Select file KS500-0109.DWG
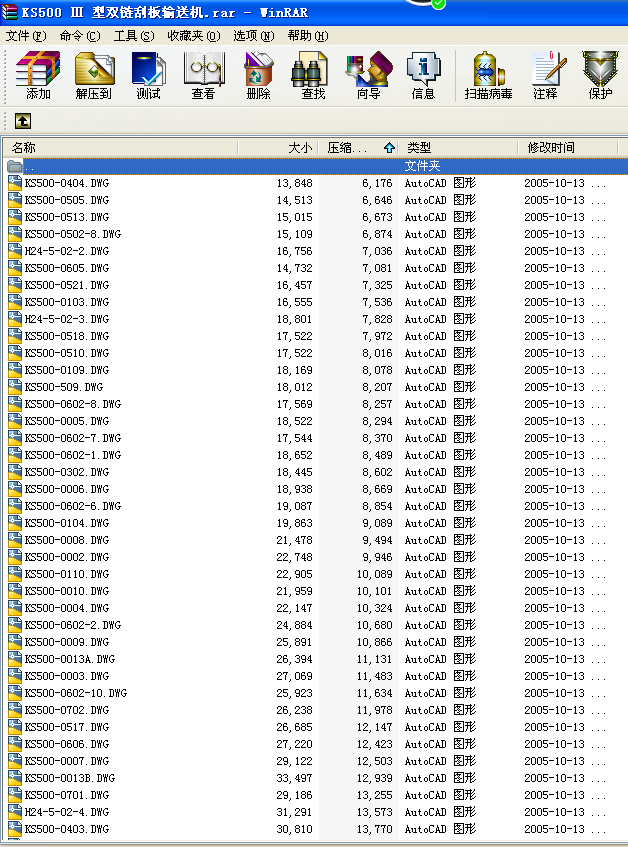Viewport: 628px width, 847px height. click(66, 370)
